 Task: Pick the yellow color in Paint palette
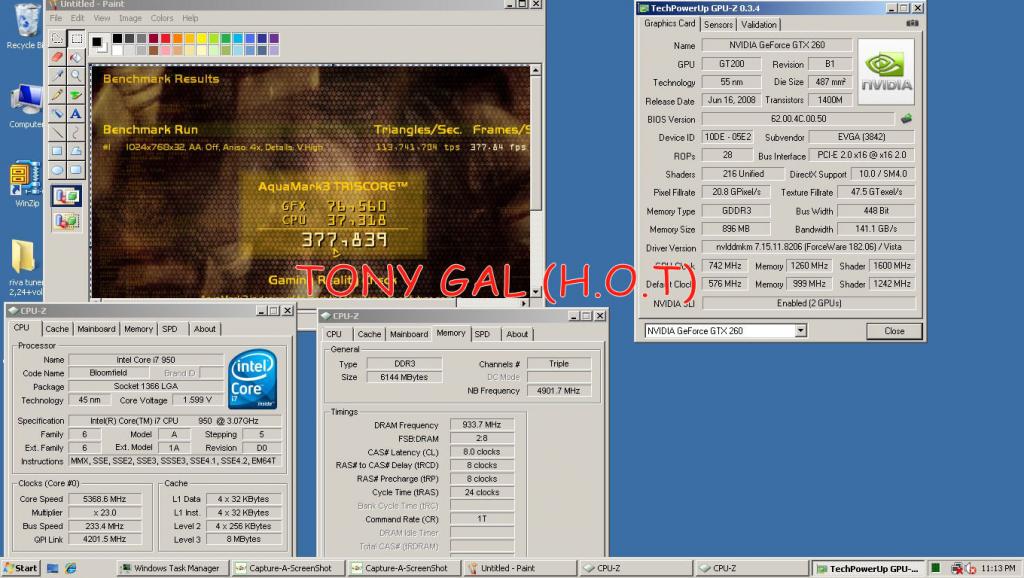[x=201, y=39]
